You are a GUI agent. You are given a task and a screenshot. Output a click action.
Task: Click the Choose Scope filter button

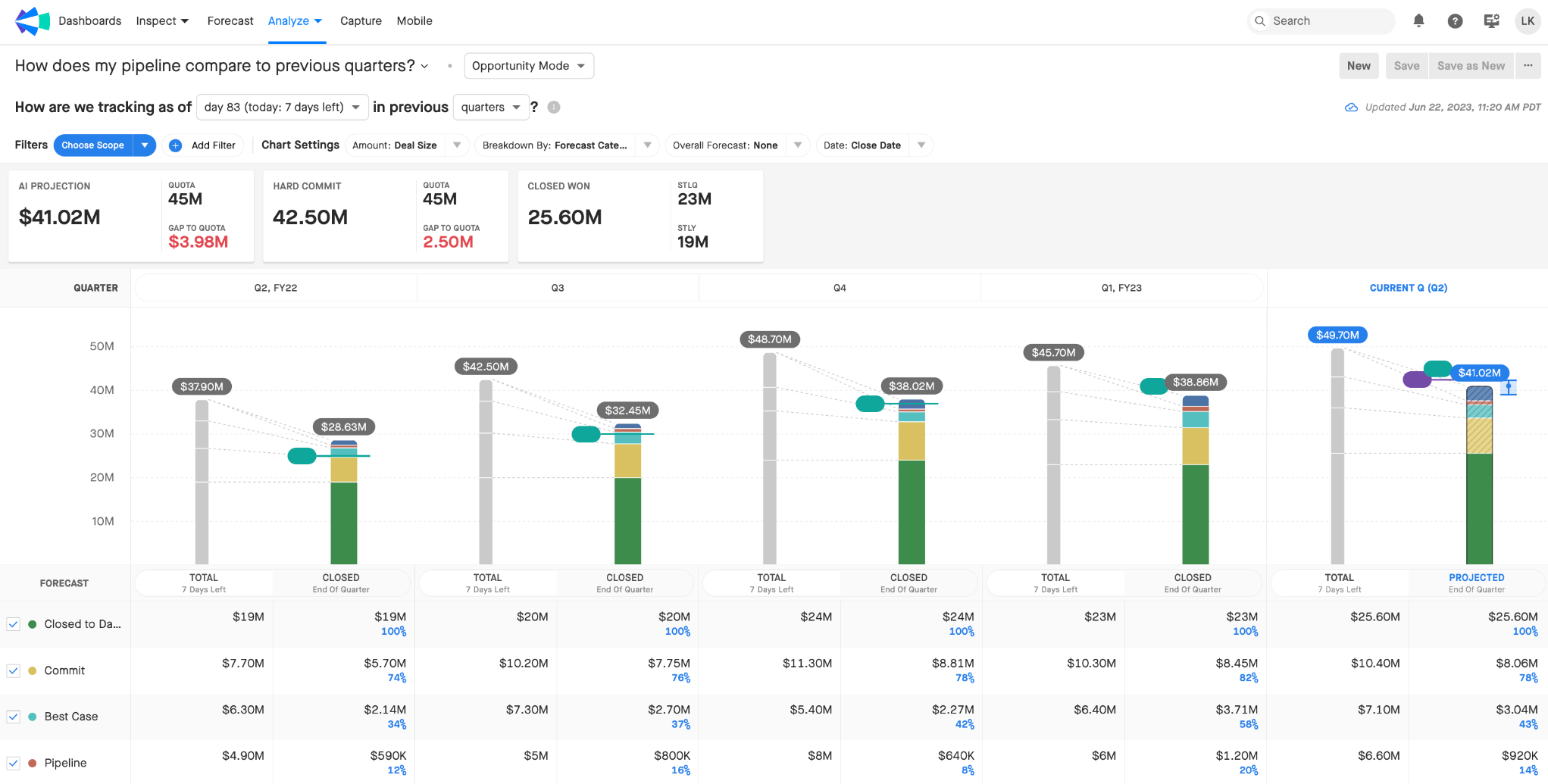point(93,145)
